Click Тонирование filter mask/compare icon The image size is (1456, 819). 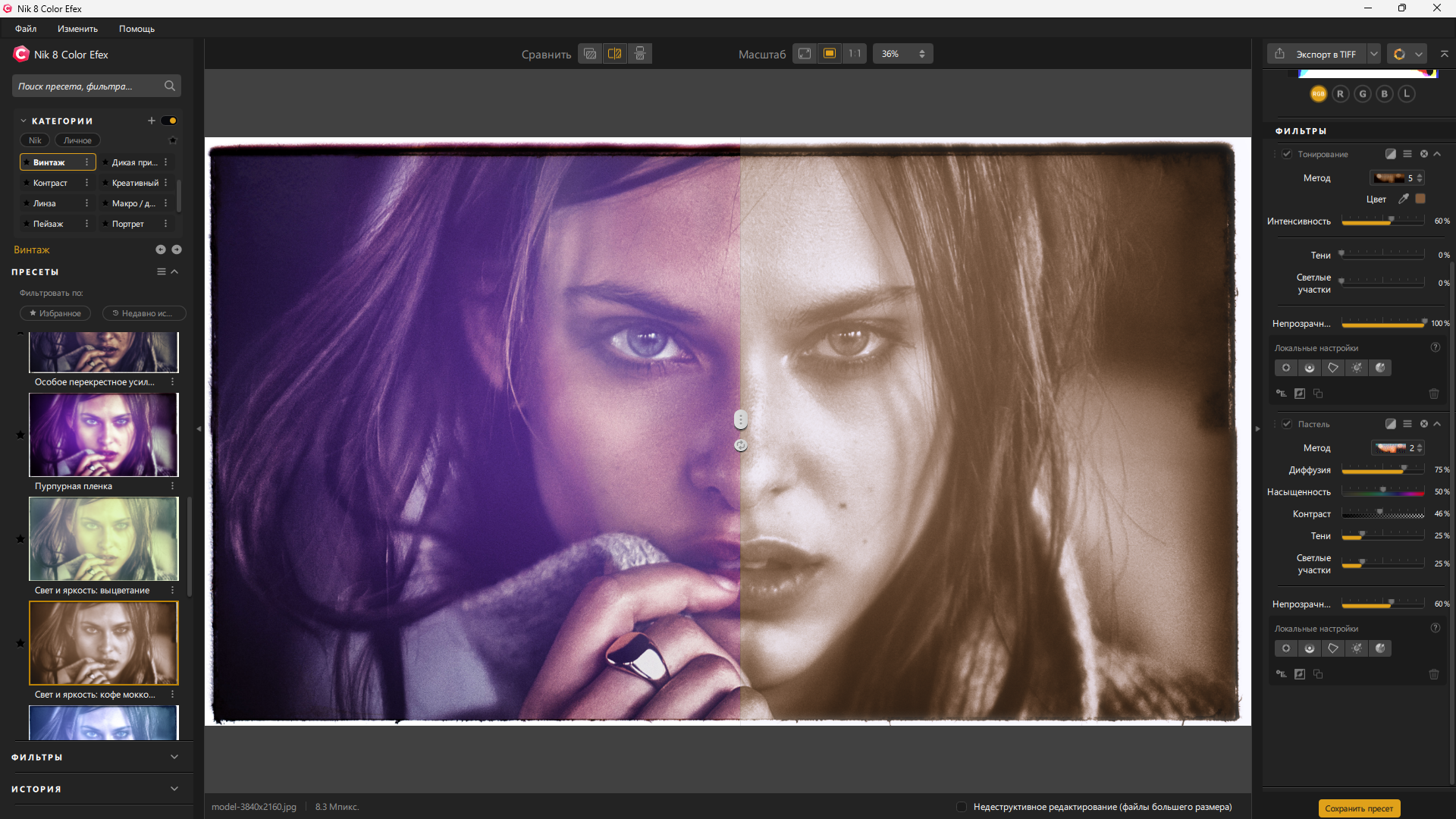pos(1391,154)
